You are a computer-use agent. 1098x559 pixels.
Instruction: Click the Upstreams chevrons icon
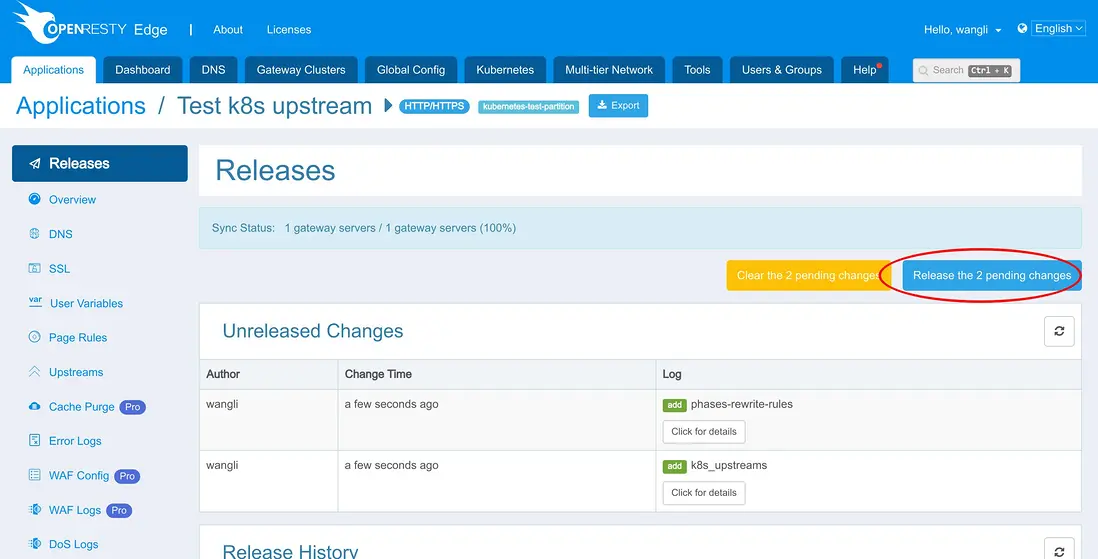tap(34, 372)
